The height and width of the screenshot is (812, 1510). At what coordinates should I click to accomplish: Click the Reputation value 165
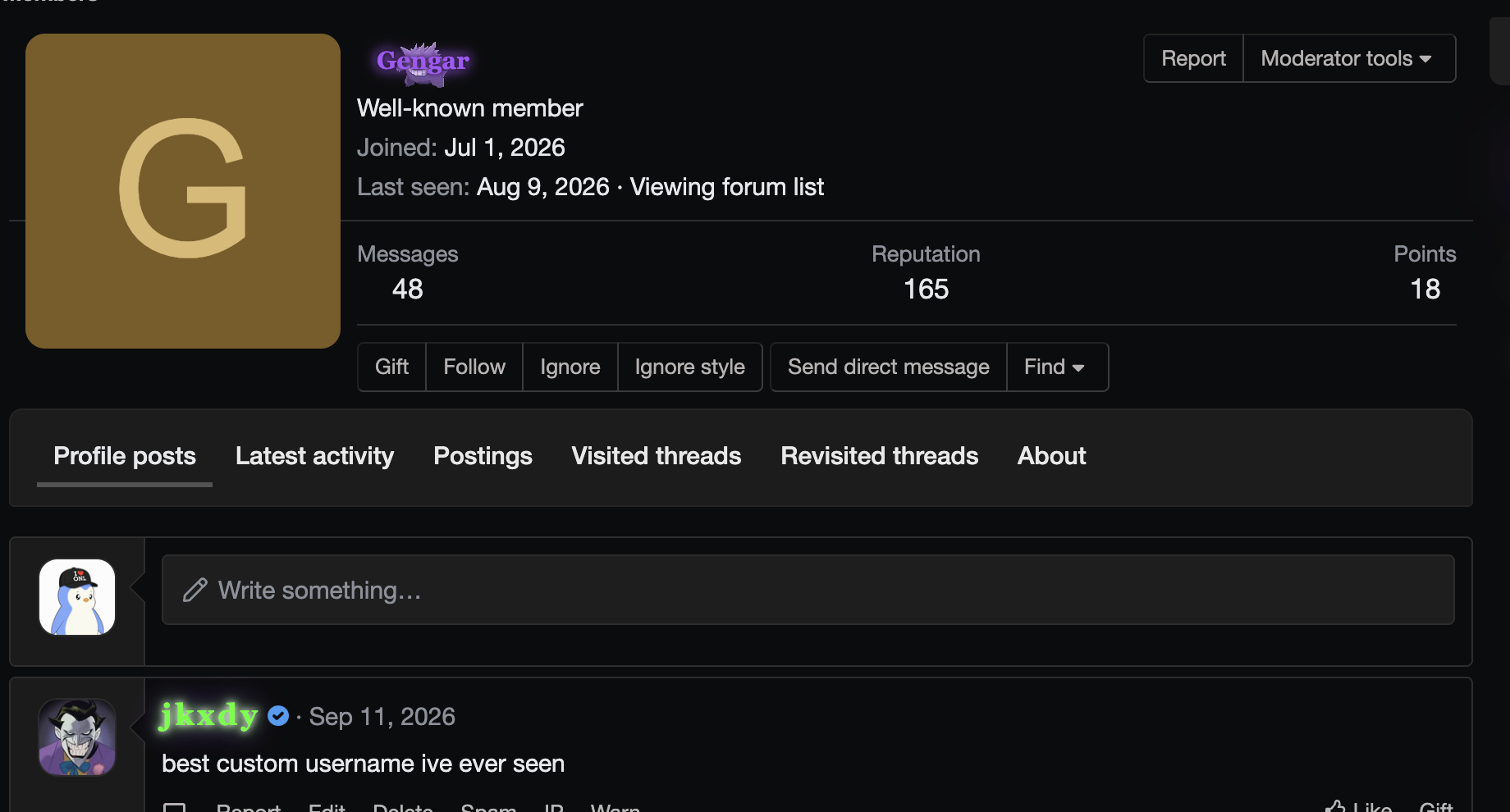tap(926, 289)
